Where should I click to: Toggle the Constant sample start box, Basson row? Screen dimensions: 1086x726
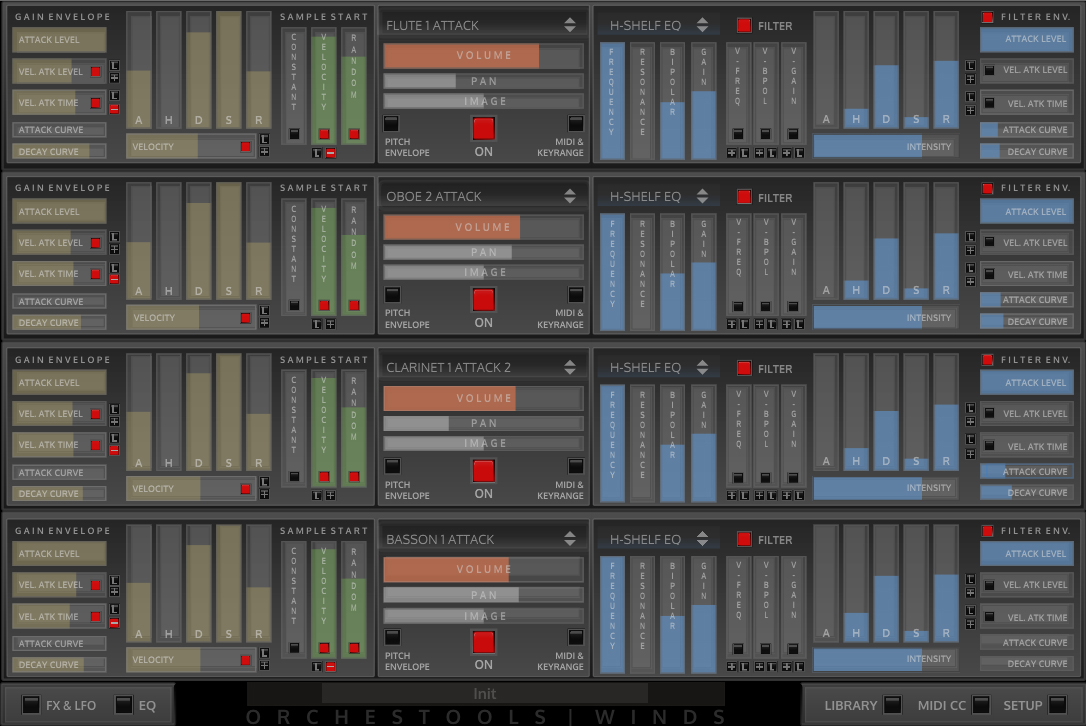click(294, 648)
